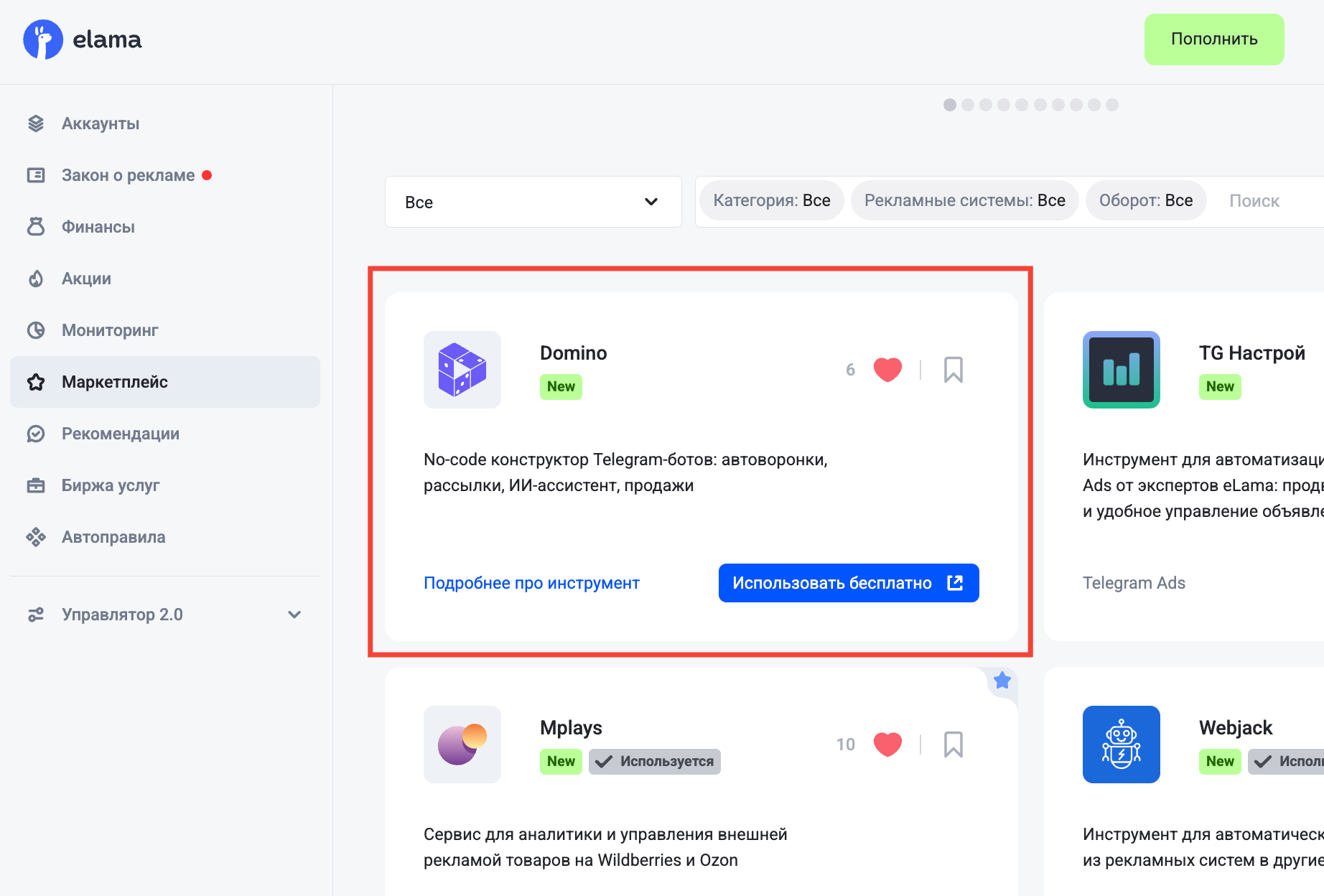This screenshot has width=1324, height=896.
Task: Click the Аккаунты layers icon in sidebar
Action: coord(36,123)
